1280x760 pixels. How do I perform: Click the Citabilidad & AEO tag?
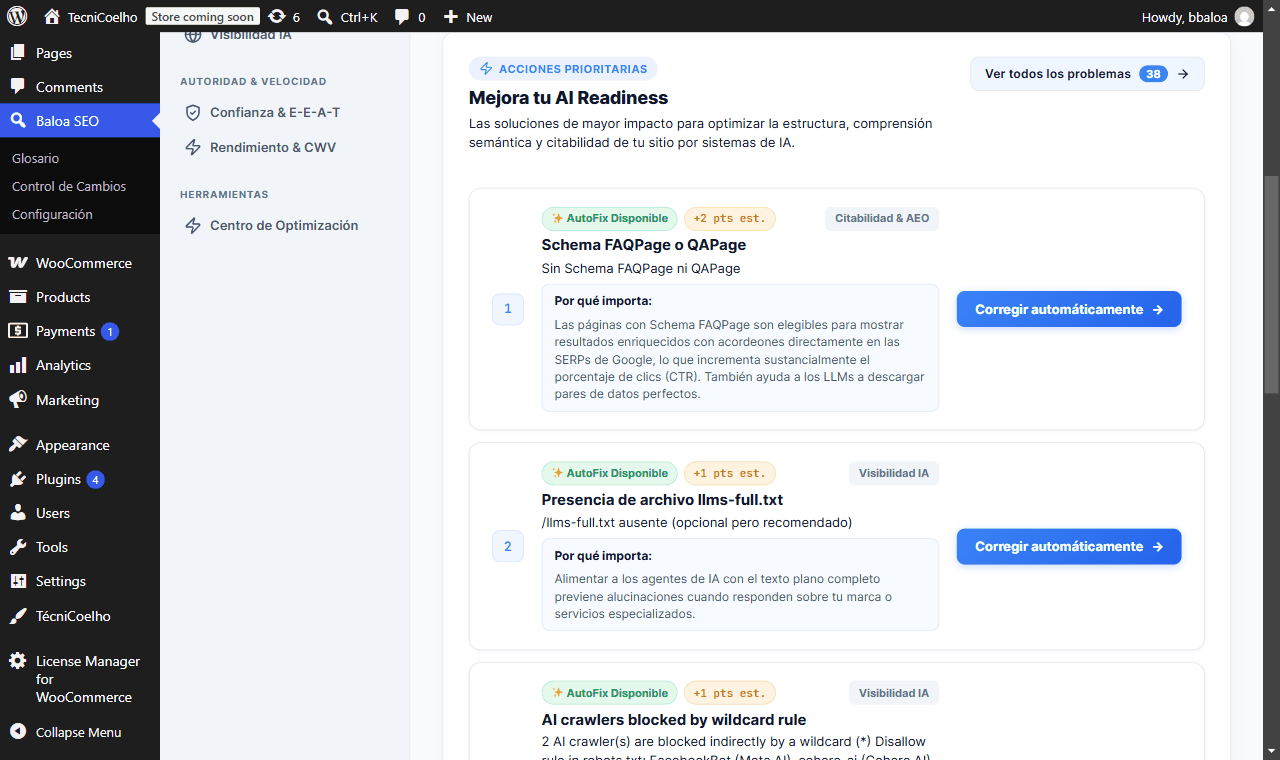tap(882, 218)
